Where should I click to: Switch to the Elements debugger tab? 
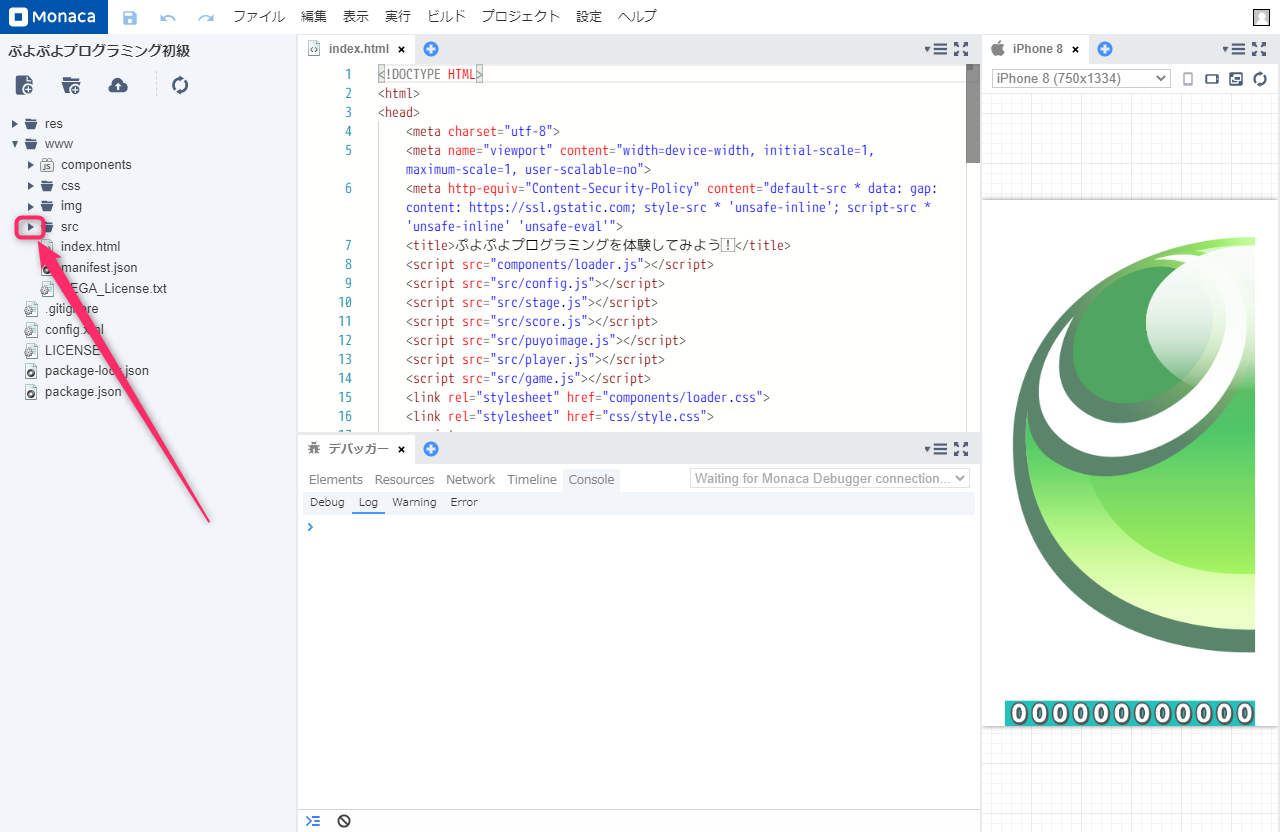pyautogui.click(x=336, y=480)
